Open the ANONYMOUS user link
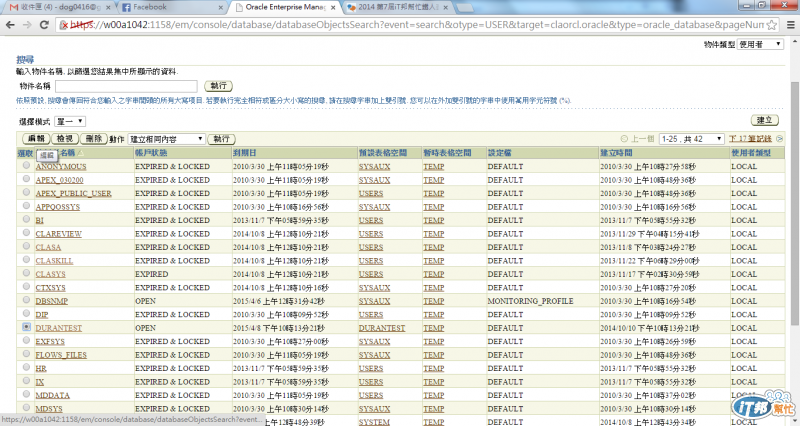 61,167
